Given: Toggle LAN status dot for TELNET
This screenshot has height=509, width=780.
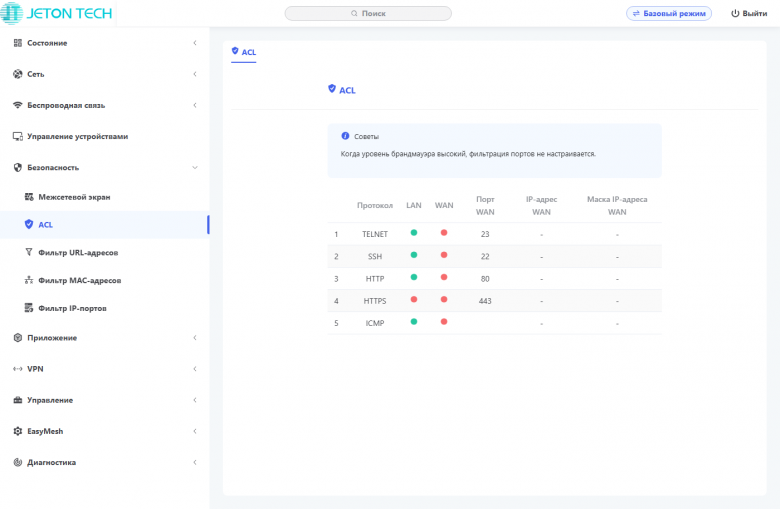Looking at the screenshot, I should pos(413,233).
